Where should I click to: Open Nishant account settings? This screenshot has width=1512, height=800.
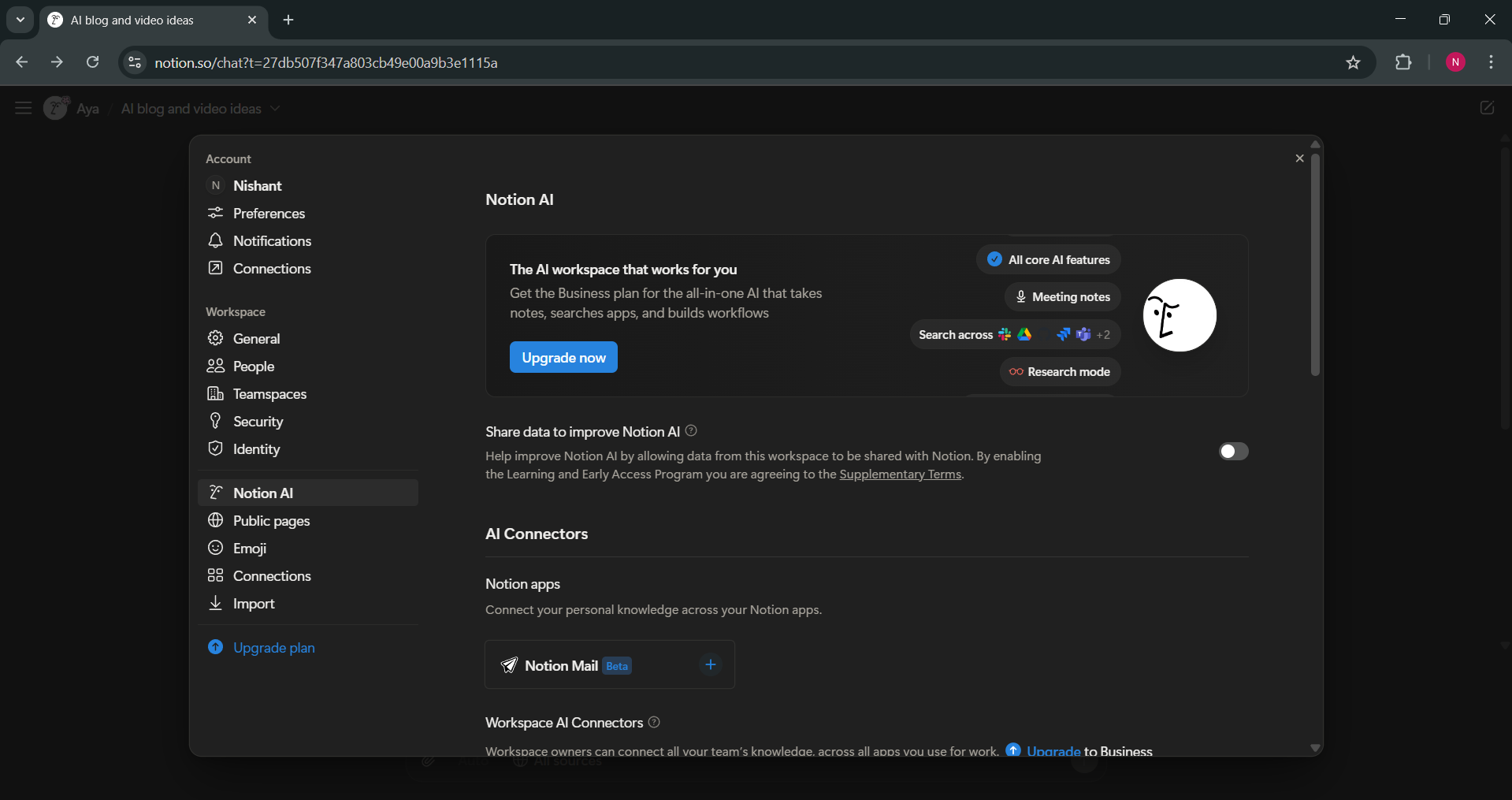(308, 186)
